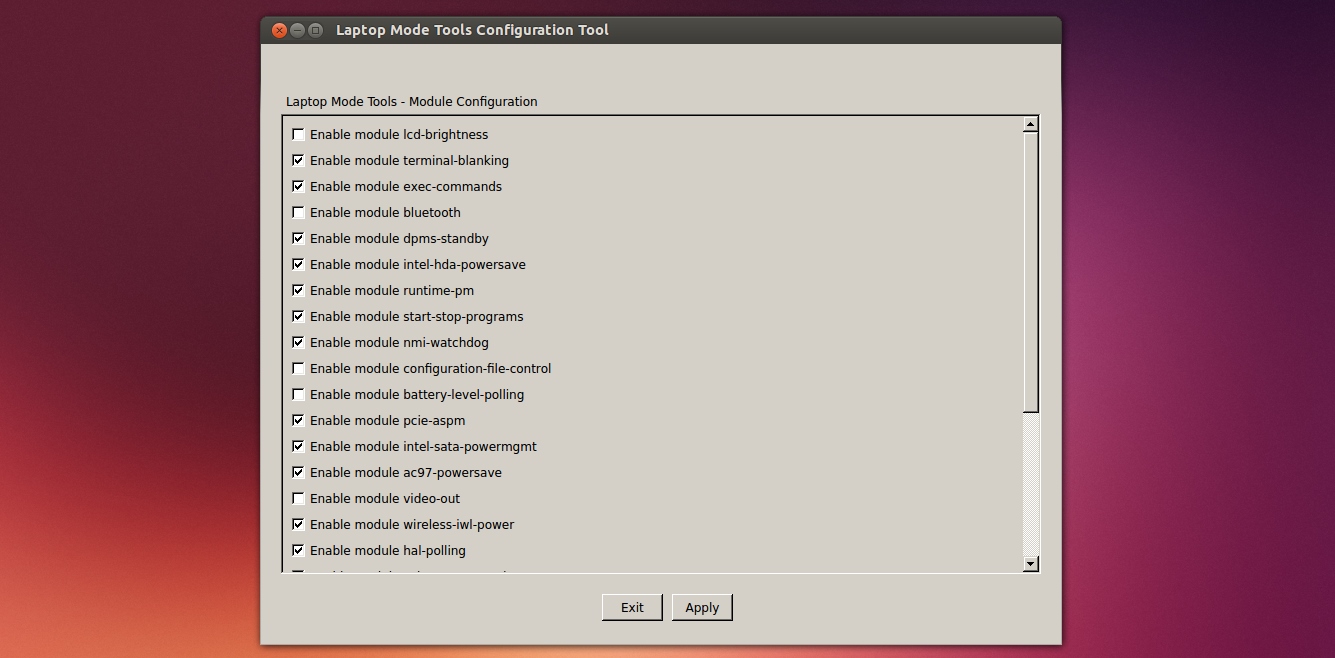The height and width of the screenshot is (658, 1335).
Task: Toggle the exec-commands module checkbox
Action: (298, 186)
